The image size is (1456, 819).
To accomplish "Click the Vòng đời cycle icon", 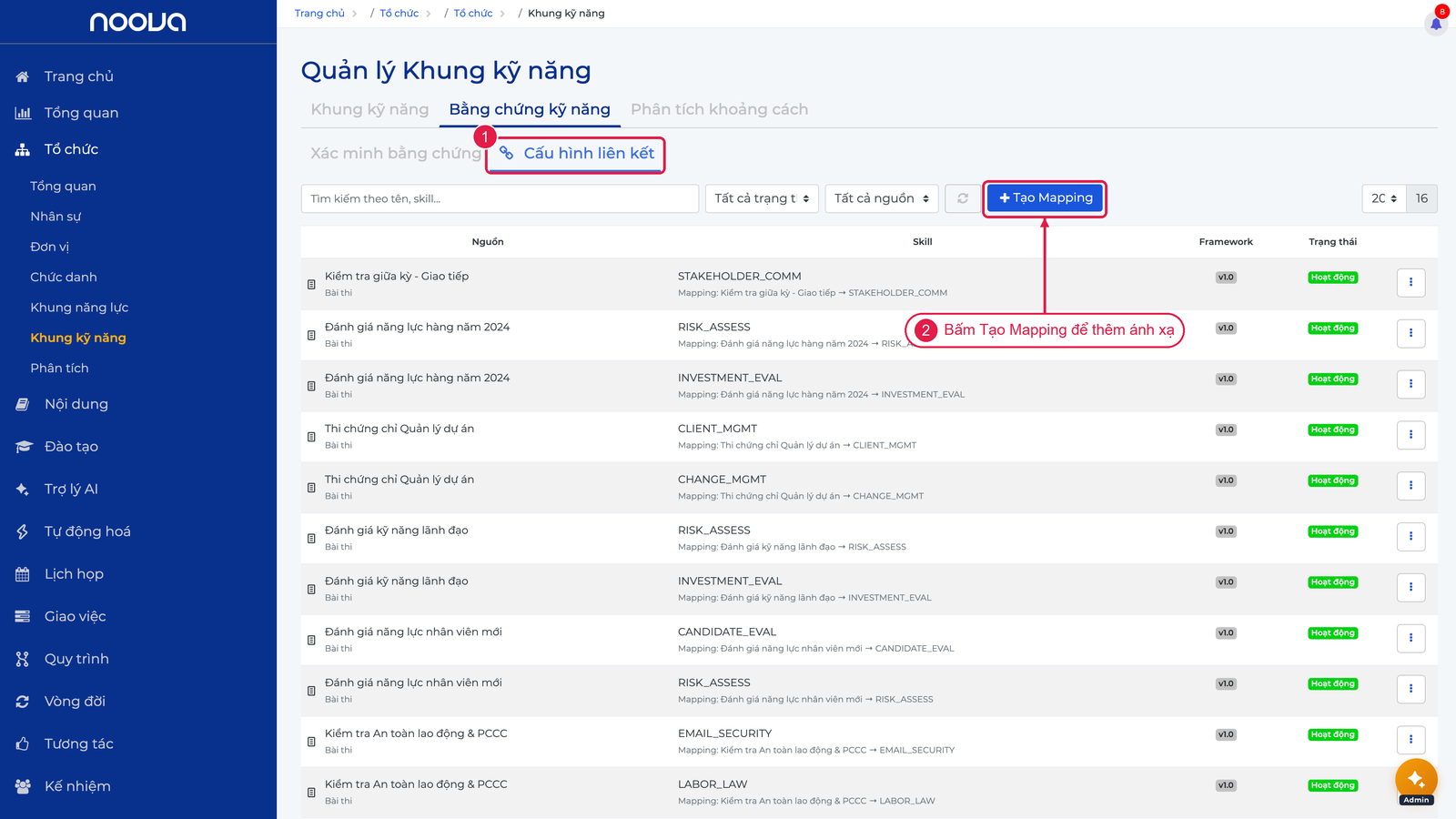I will coord(23,702).
